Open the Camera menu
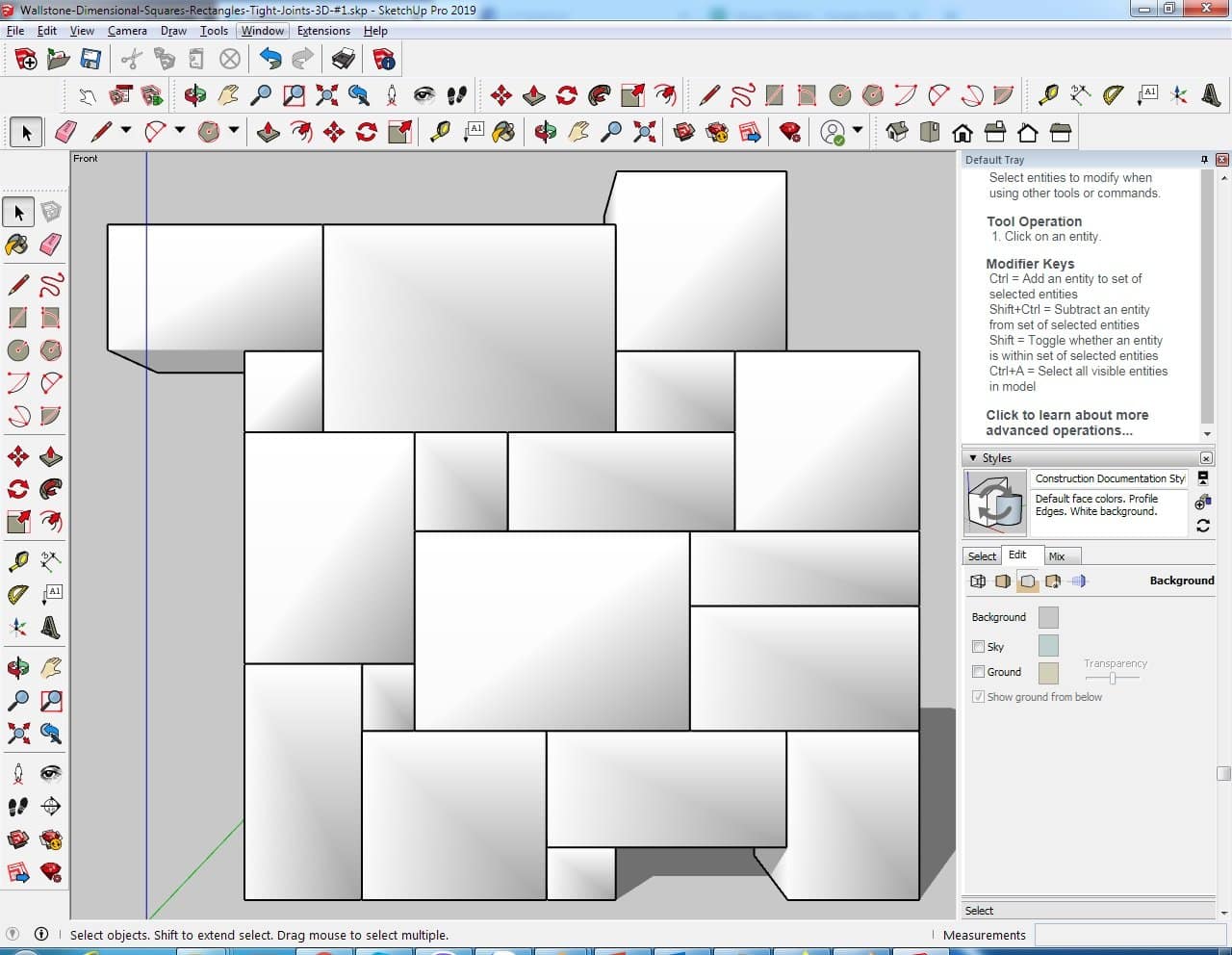The image size is (1232, 955). point(127,31)
